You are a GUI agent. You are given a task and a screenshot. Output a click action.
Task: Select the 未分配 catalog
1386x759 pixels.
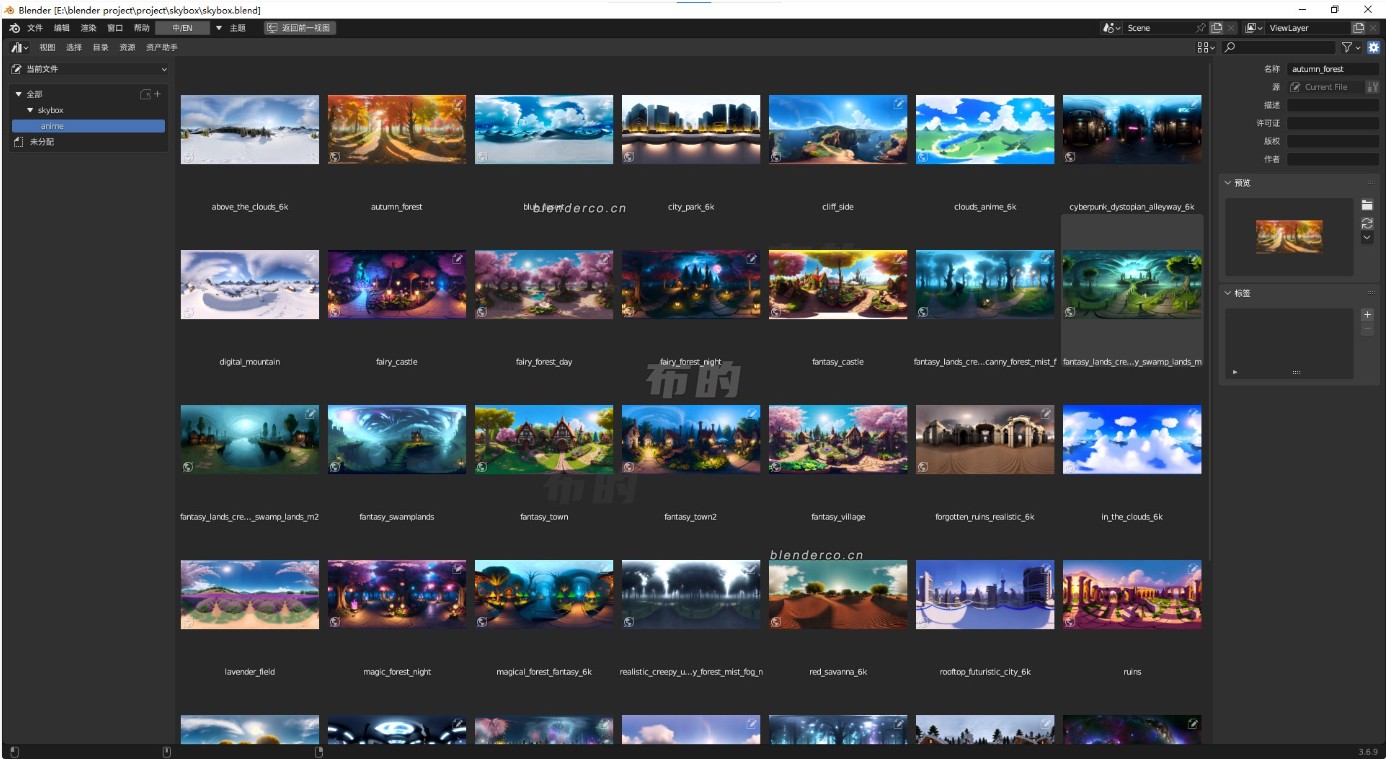[41, 142]
